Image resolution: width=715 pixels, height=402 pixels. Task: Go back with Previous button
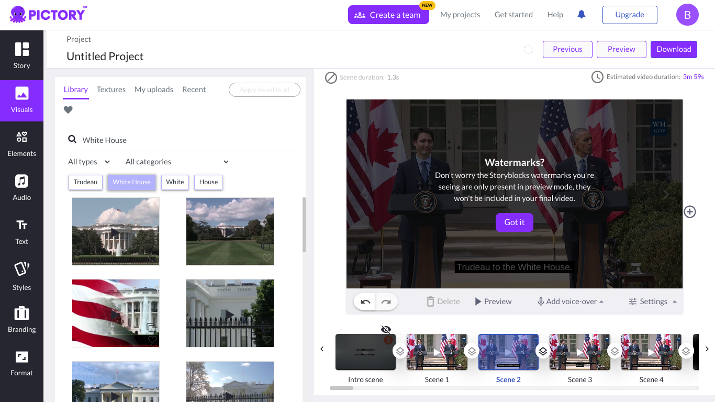[567, 49]
